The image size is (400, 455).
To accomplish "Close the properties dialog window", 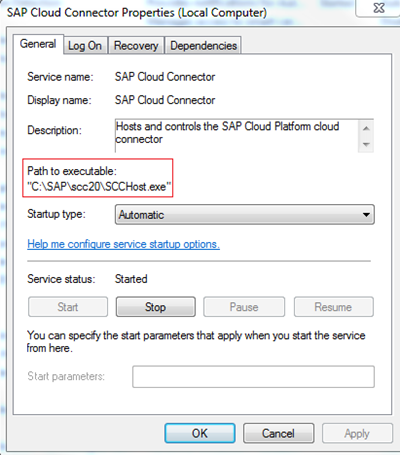I will [x=378, y=8].
